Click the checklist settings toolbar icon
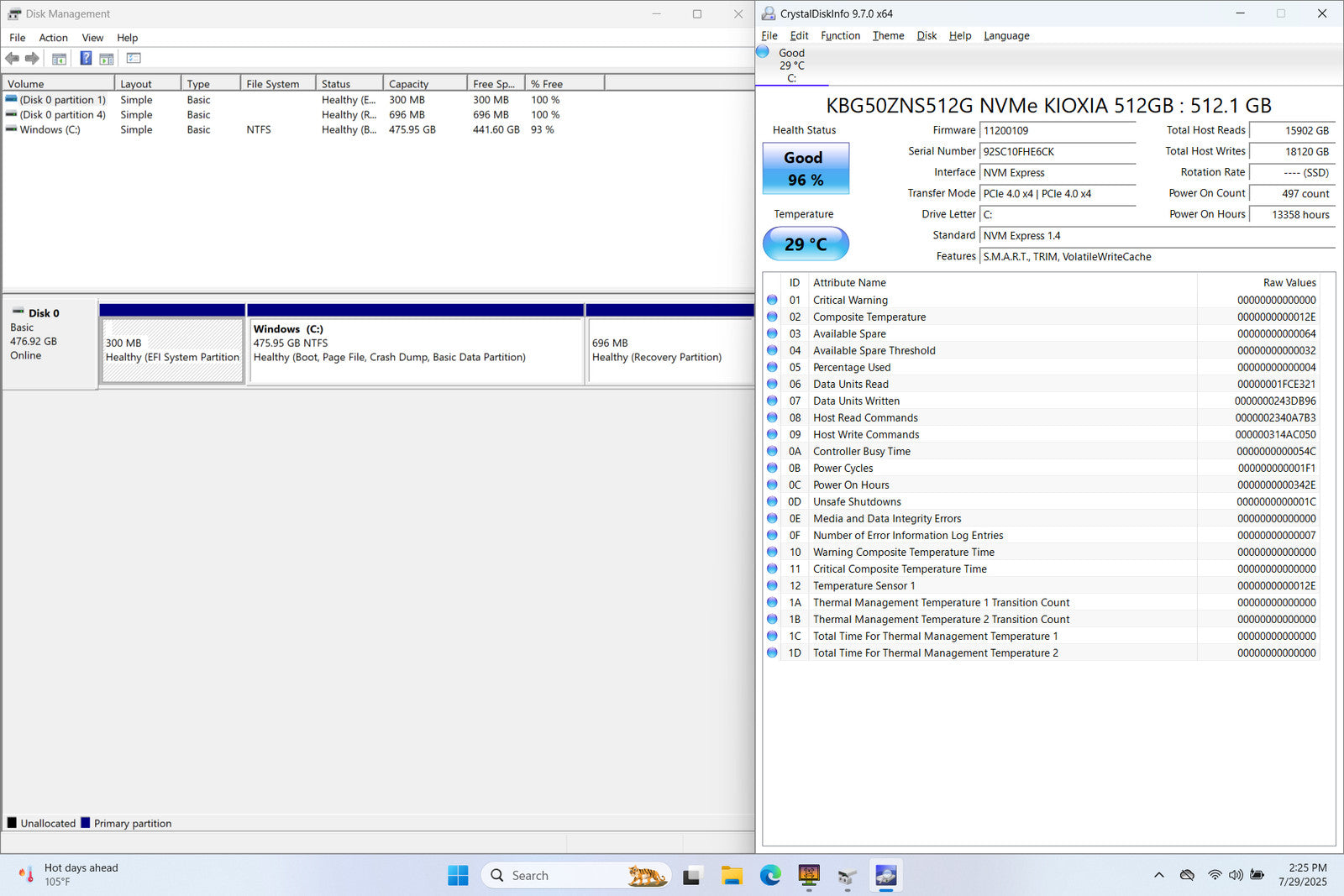The image size is (1344, 896). tap(134, 59)
